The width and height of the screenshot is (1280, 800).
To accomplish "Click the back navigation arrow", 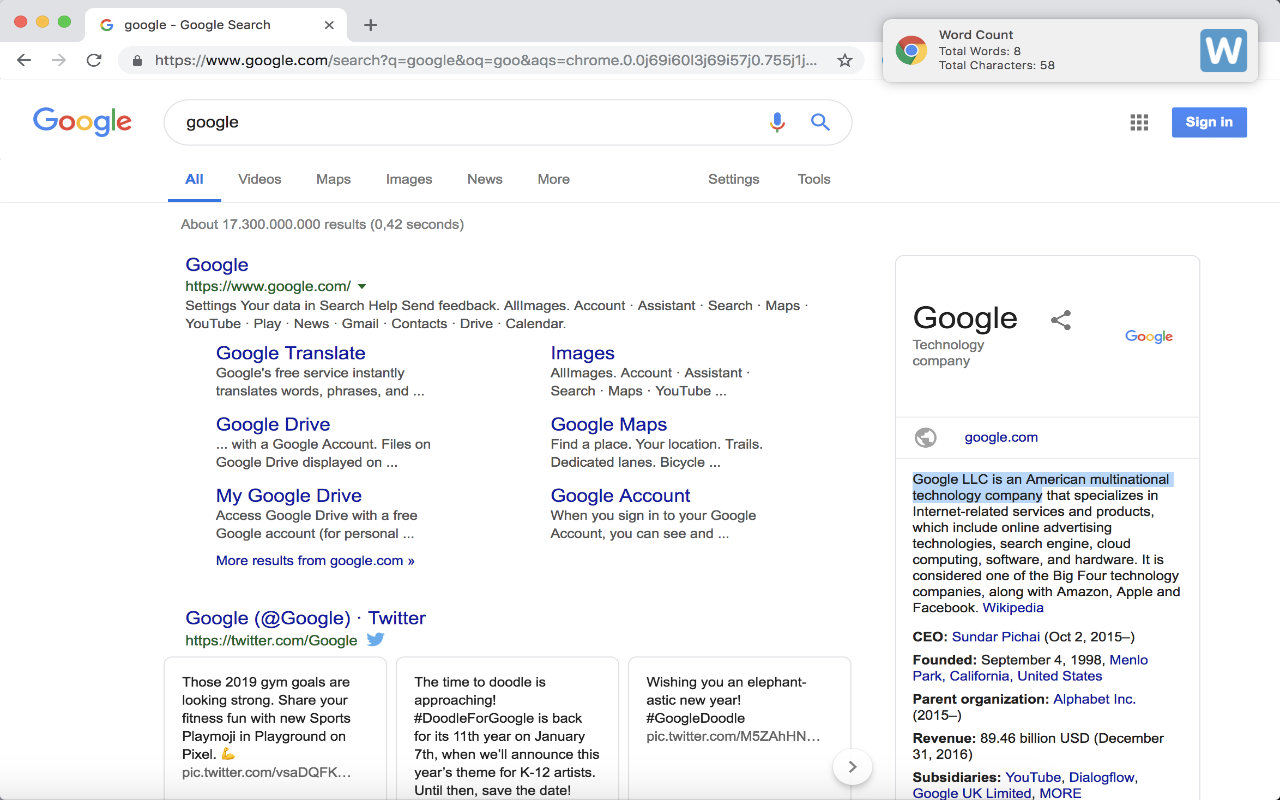I will [x=24, y=60].
